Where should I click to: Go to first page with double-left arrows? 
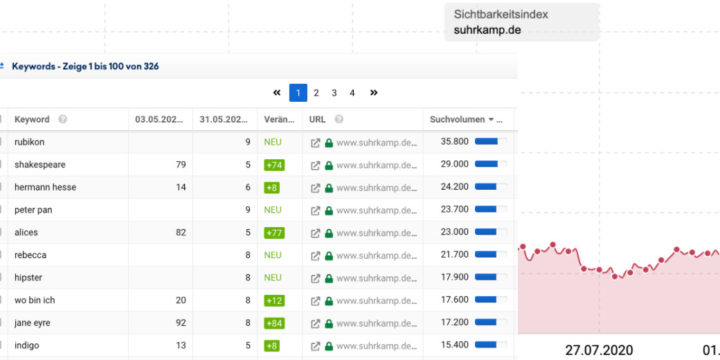tap(276, 93)
